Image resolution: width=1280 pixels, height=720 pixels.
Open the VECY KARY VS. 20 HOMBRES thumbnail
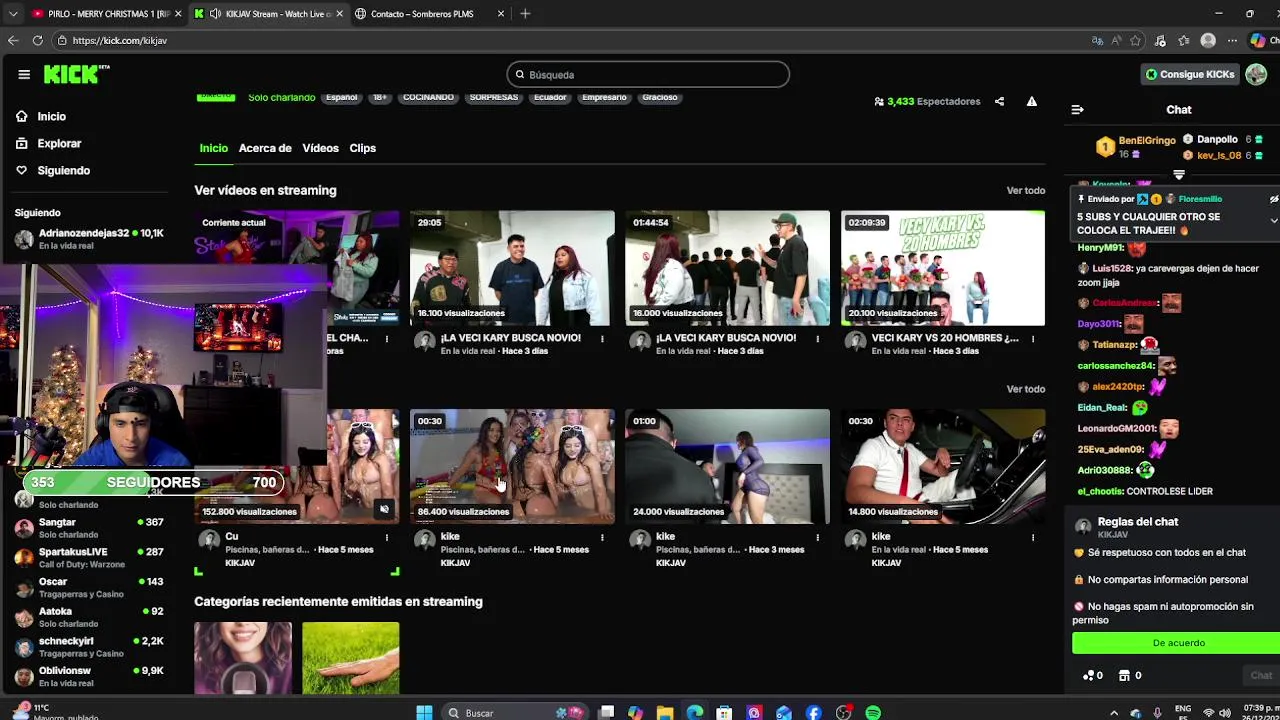943,268
